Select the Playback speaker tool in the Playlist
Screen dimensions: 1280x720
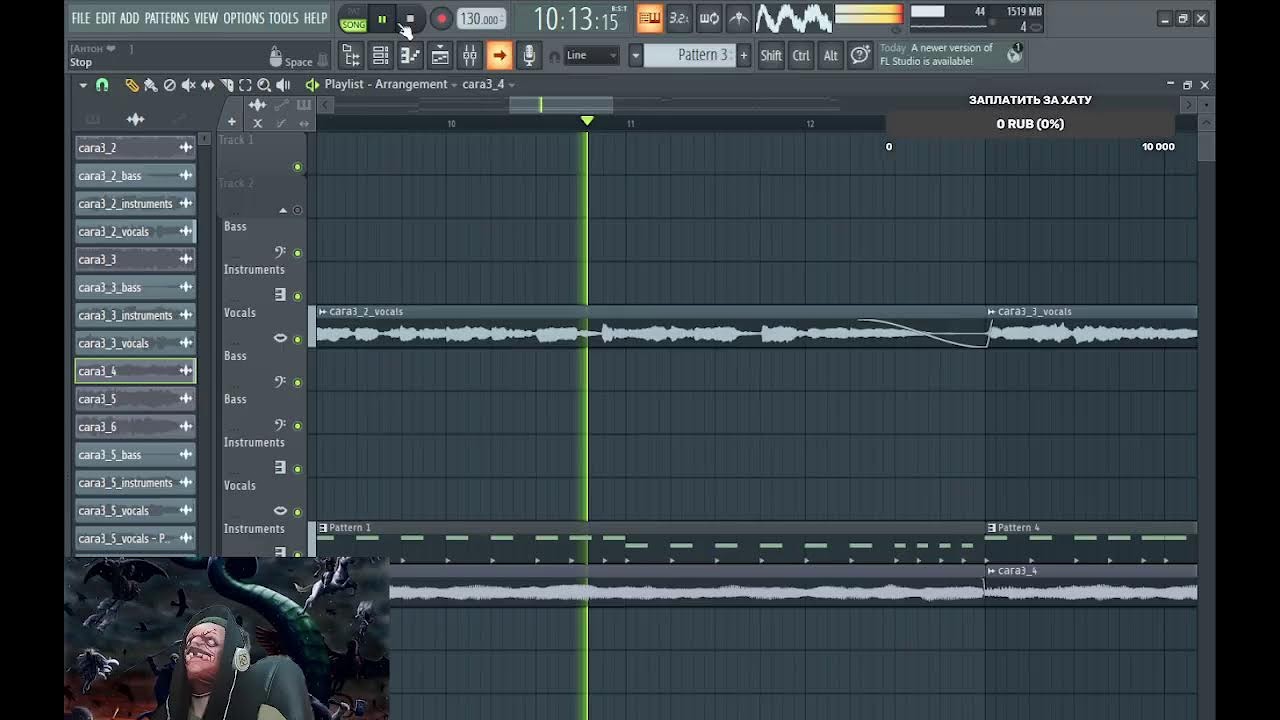(283, 85)
